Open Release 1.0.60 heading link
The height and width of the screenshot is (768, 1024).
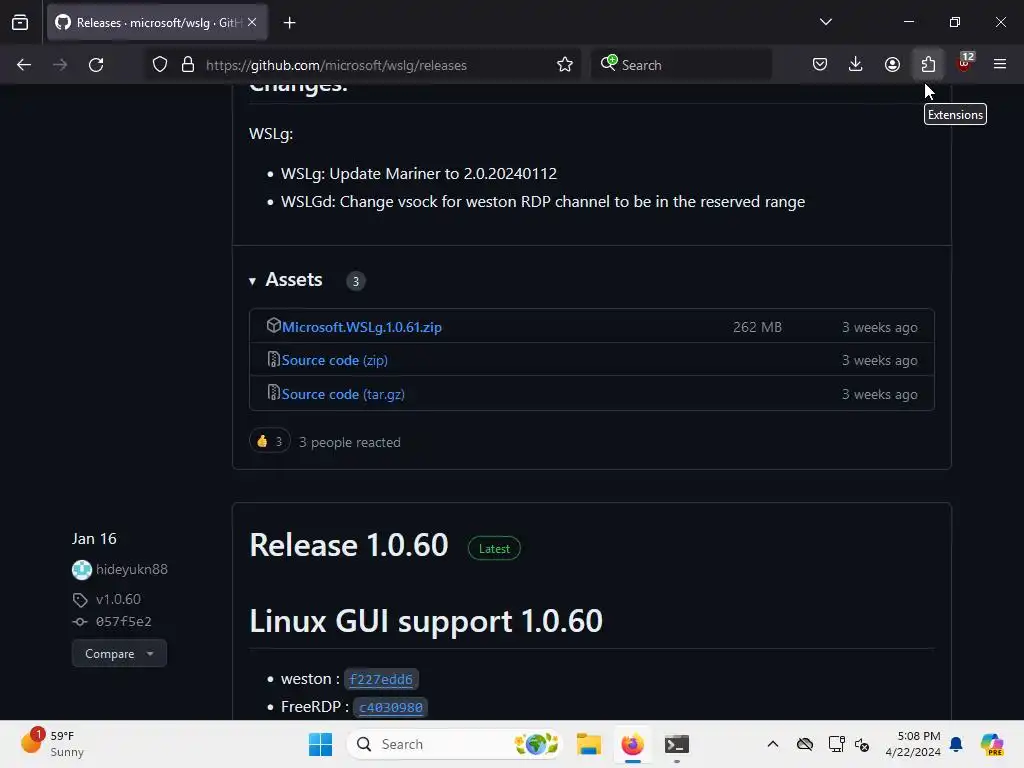349,545
